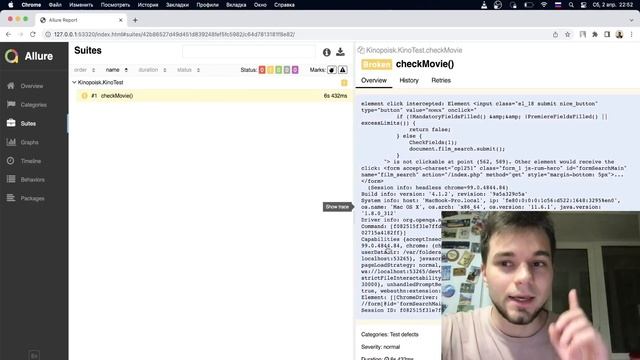Open the tab search dropdown arrow

631,20
